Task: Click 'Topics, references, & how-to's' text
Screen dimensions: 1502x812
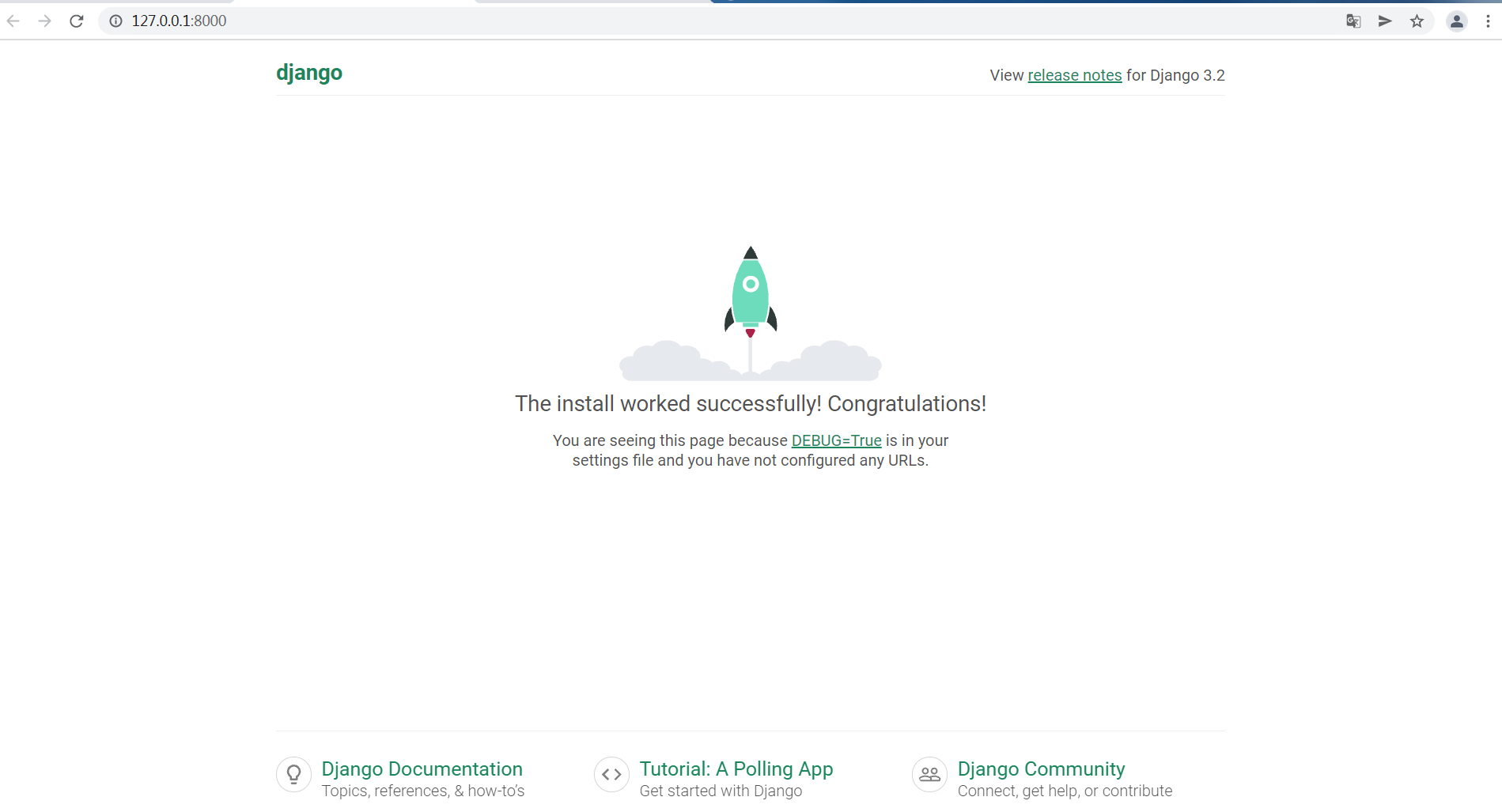Action: click(423, 791)
